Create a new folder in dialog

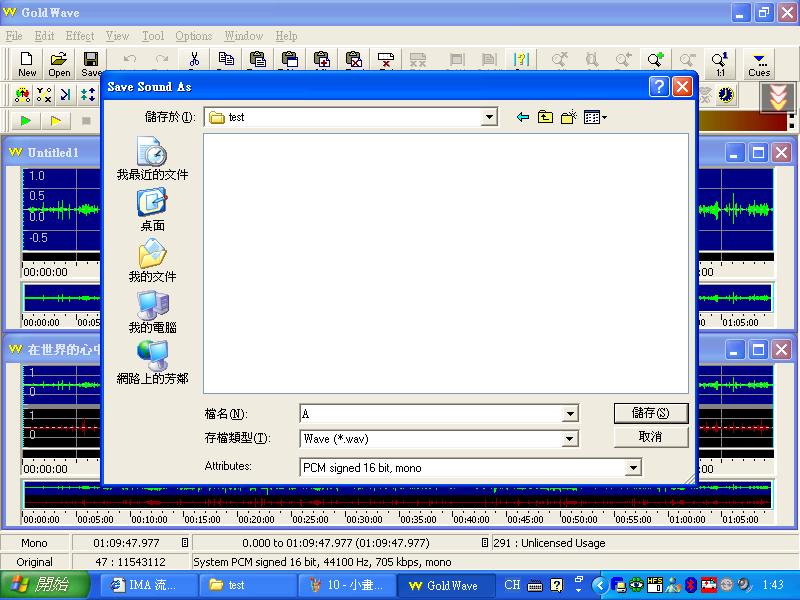pos(568,117)
